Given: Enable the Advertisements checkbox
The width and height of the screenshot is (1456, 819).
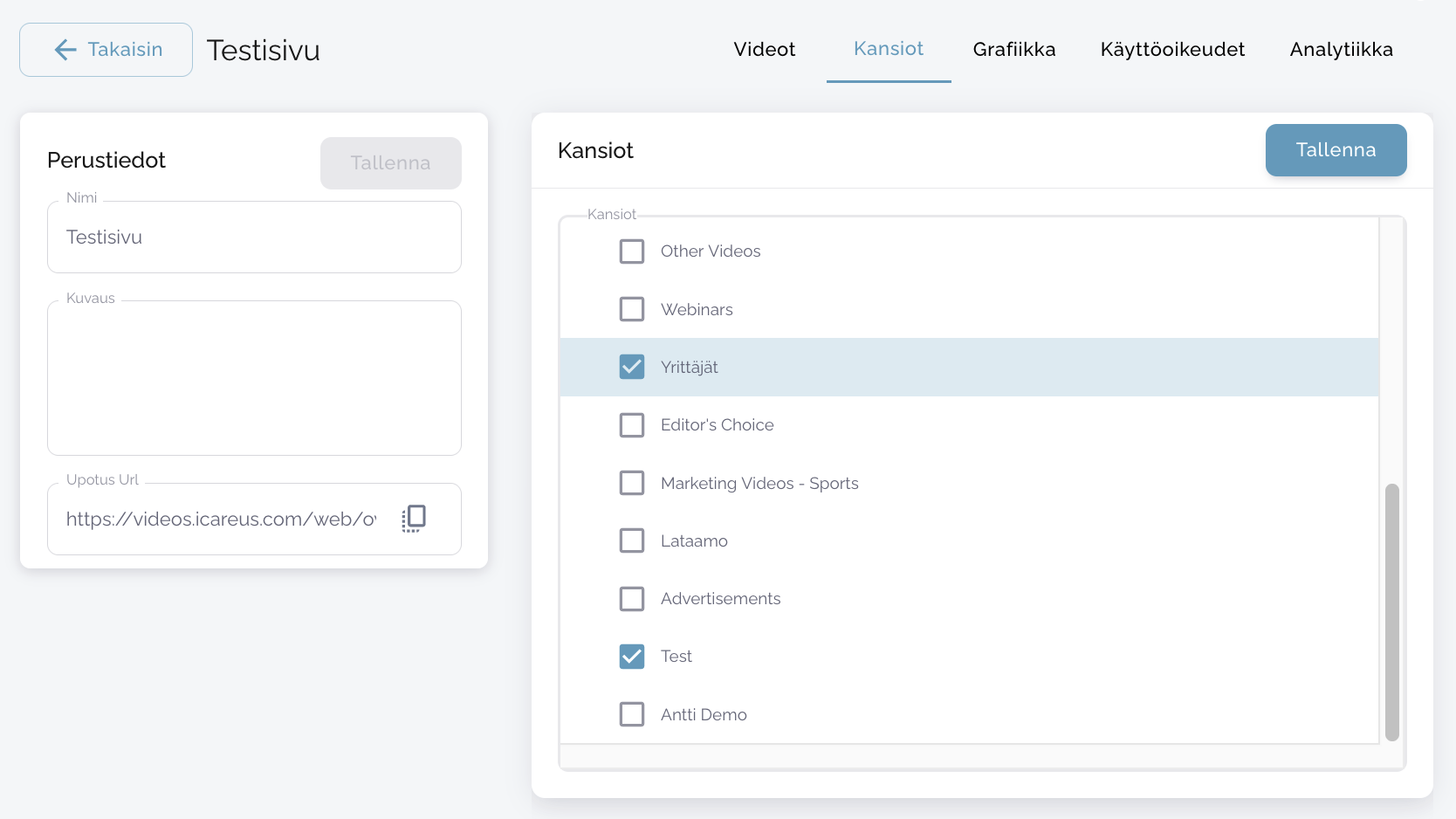Looking at the screenshot, I should point(631,599).
